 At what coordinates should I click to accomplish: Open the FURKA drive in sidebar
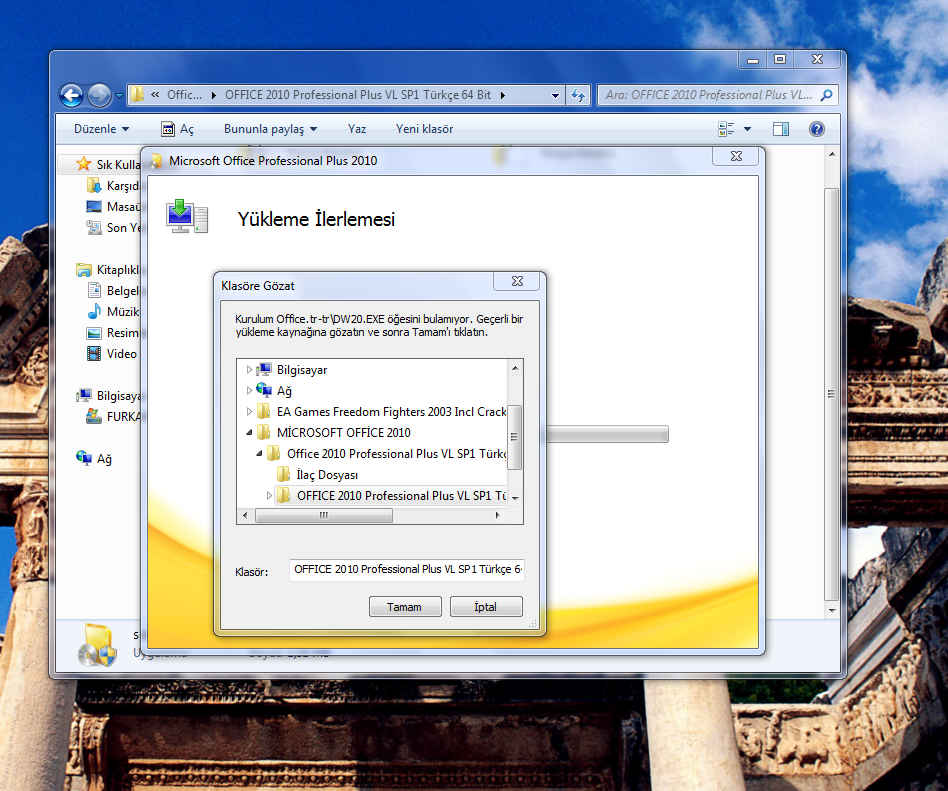point(113,417)
